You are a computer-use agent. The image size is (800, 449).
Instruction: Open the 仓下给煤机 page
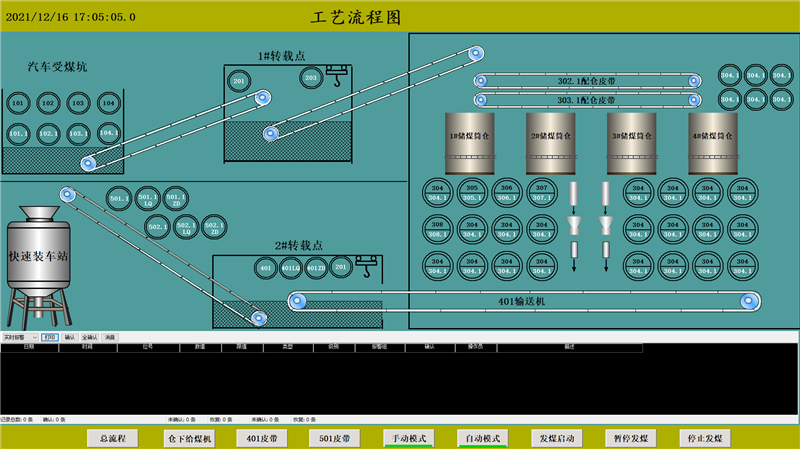pos(188,438)
